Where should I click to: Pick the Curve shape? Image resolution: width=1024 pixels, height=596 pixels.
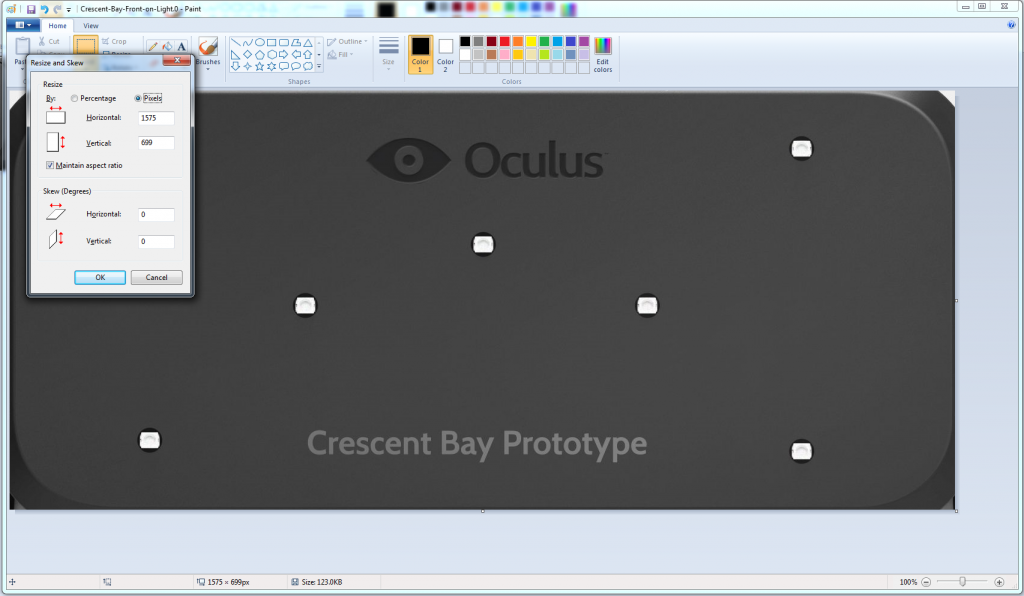tap(248, 42)
